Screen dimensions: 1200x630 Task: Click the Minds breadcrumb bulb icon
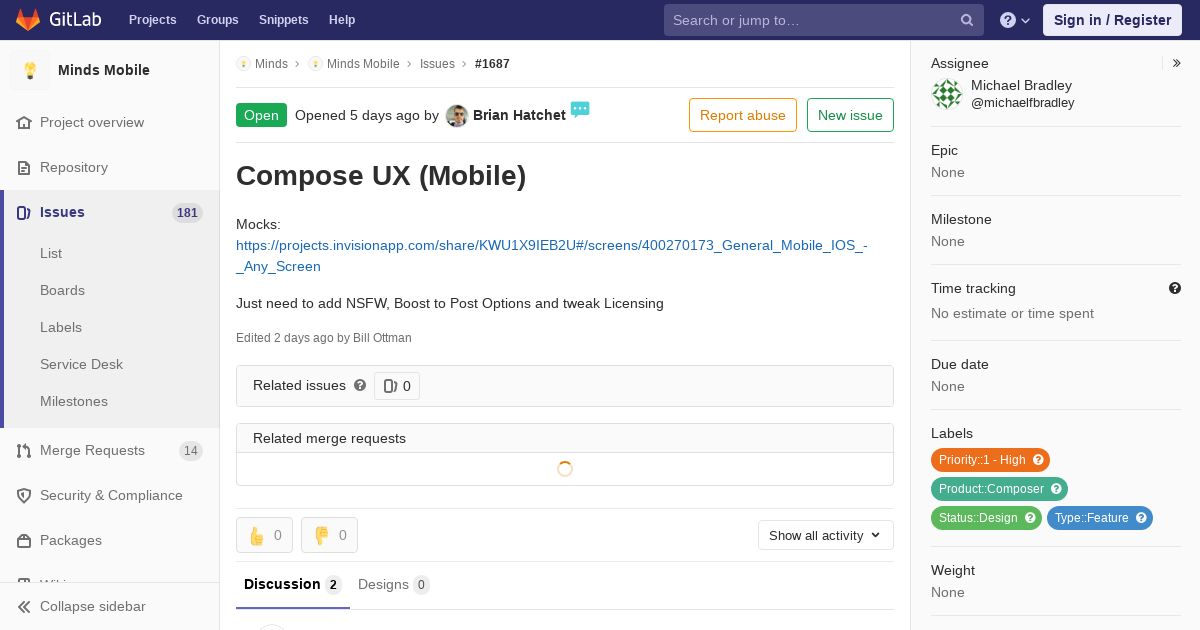tap(243, 63)
